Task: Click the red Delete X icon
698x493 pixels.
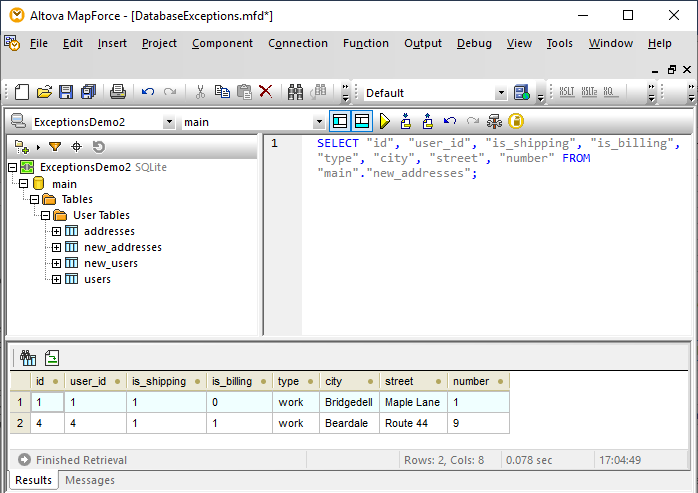Action: click(265, 92)
